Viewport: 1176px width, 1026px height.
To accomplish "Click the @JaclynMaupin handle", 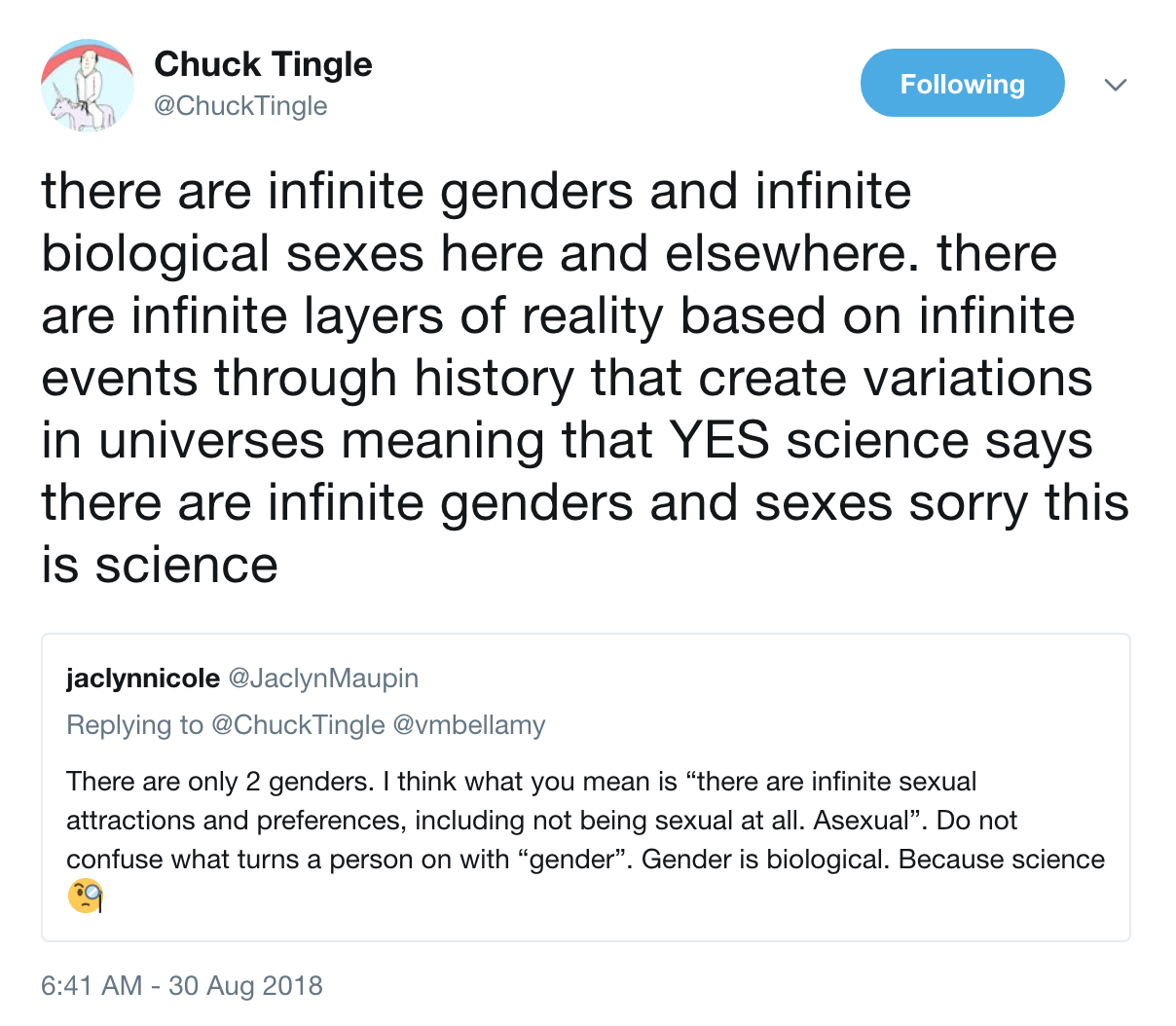I will pyautogui.click(x=323, y=678).
